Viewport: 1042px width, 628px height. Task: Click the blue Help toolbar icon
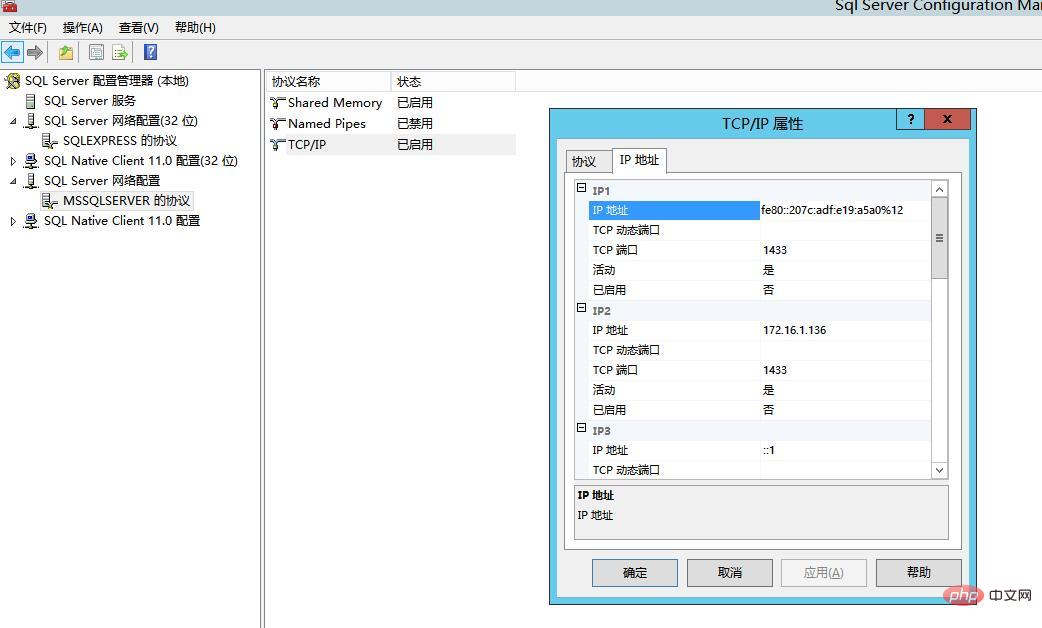151,52
